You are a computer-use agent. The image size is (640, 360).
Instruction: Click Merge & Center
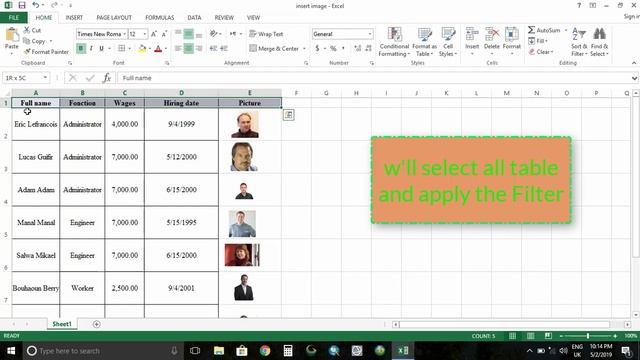[x=274, y=49]
